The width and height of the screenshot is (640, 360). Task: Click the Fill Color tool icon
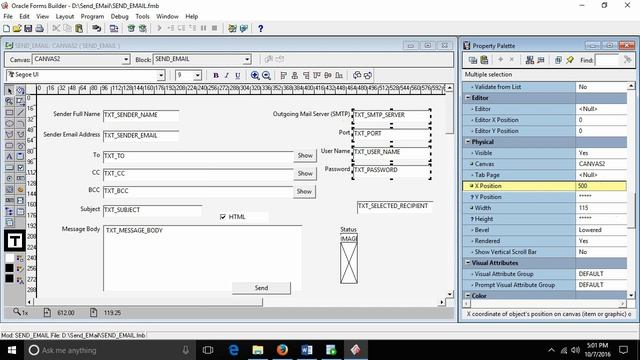point(20,258)
